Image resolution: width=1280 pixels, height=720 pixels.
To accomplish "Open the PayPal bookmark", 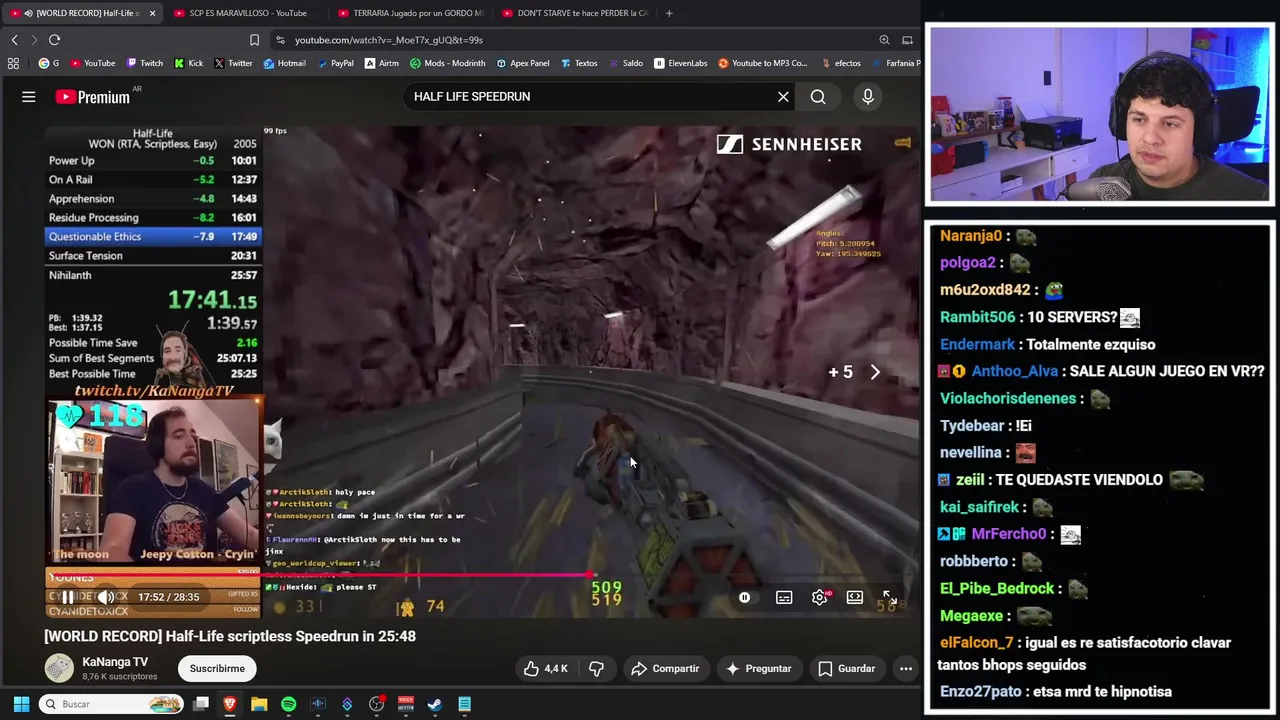I will [x=334, y=63].
